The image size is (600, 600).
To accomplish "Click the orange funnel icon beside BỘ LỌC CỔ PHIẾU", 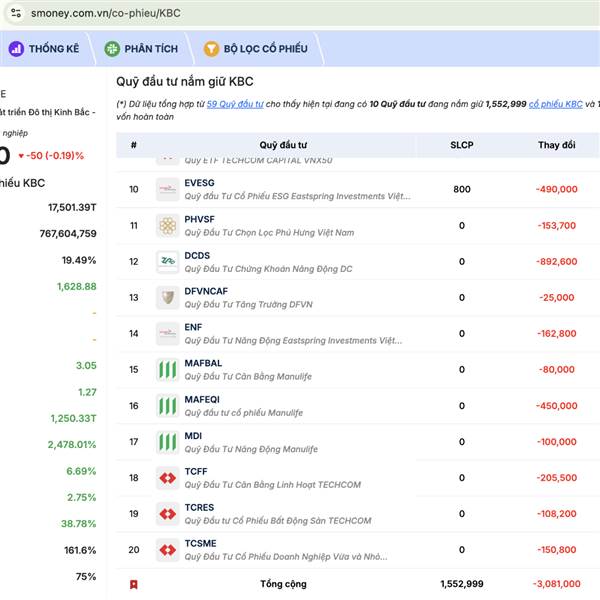I will 211,49.
